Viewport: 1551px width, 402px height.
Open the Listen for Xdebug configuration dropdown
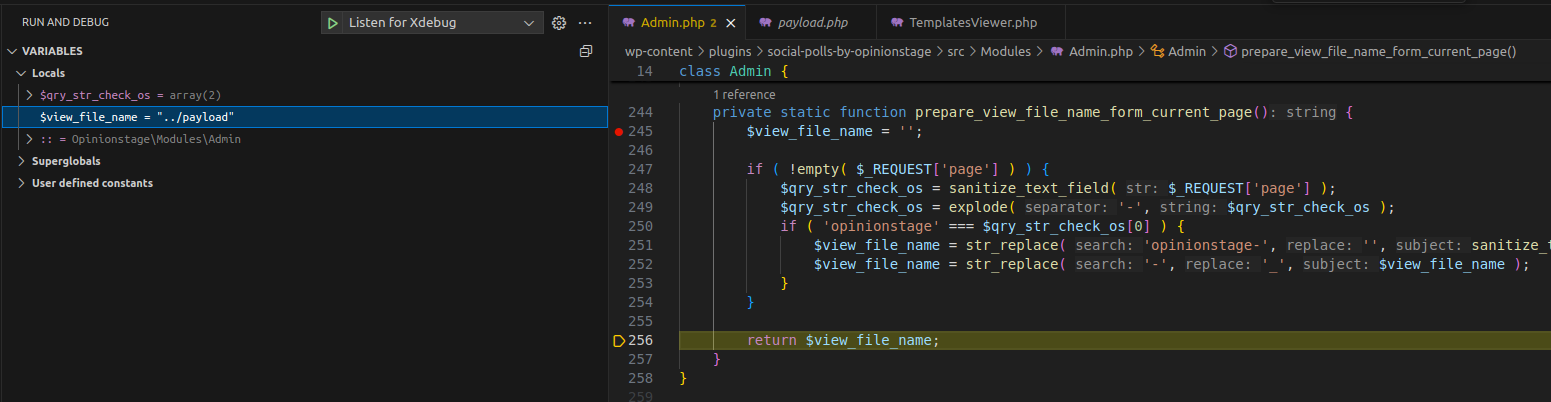click(529, 23)
